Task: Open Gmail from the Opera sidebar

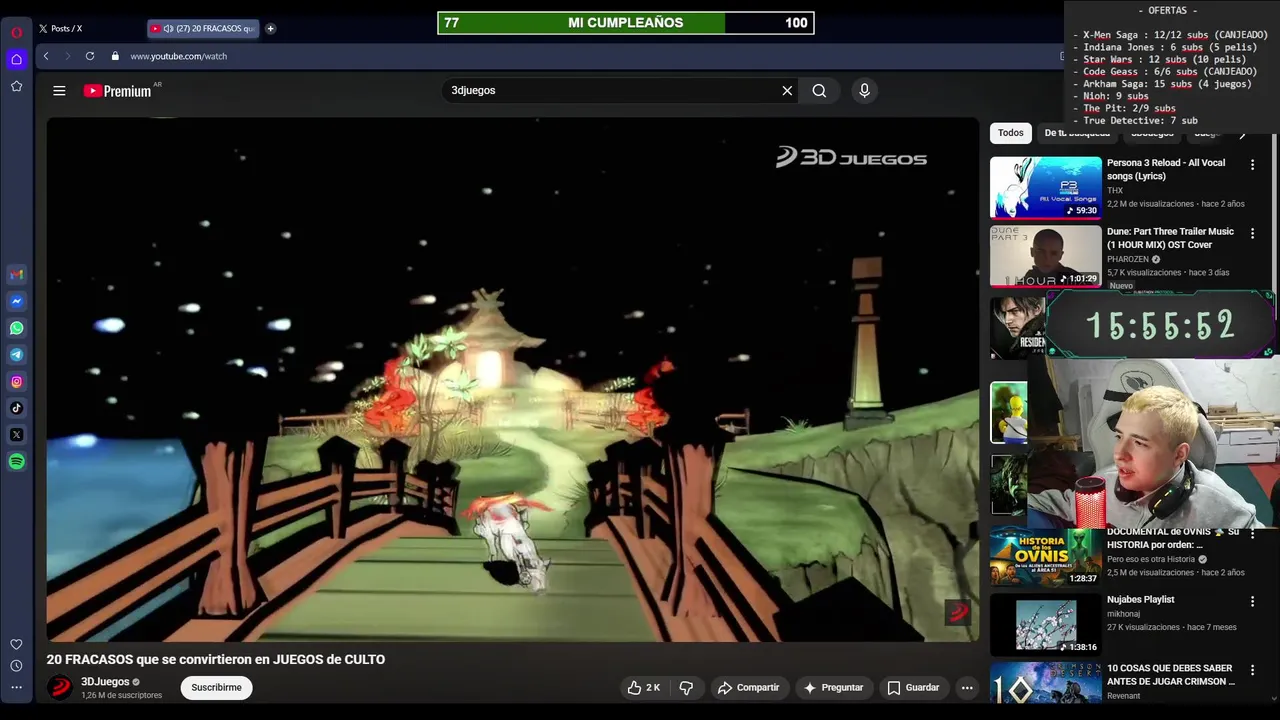Action: (16, 274)
